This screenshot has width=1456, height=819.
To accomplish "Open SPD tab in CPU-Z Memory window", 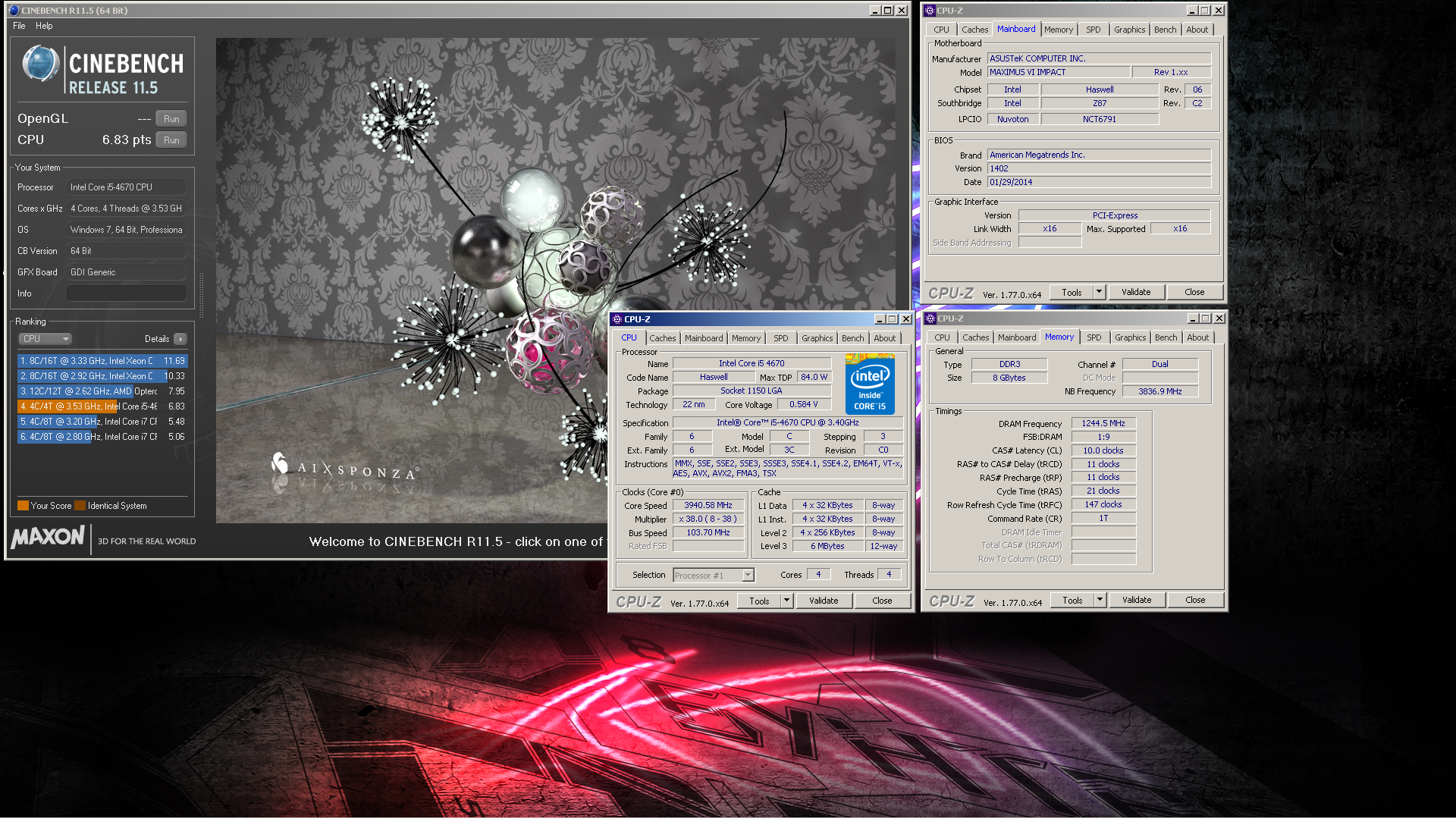I will (1094, 337).
